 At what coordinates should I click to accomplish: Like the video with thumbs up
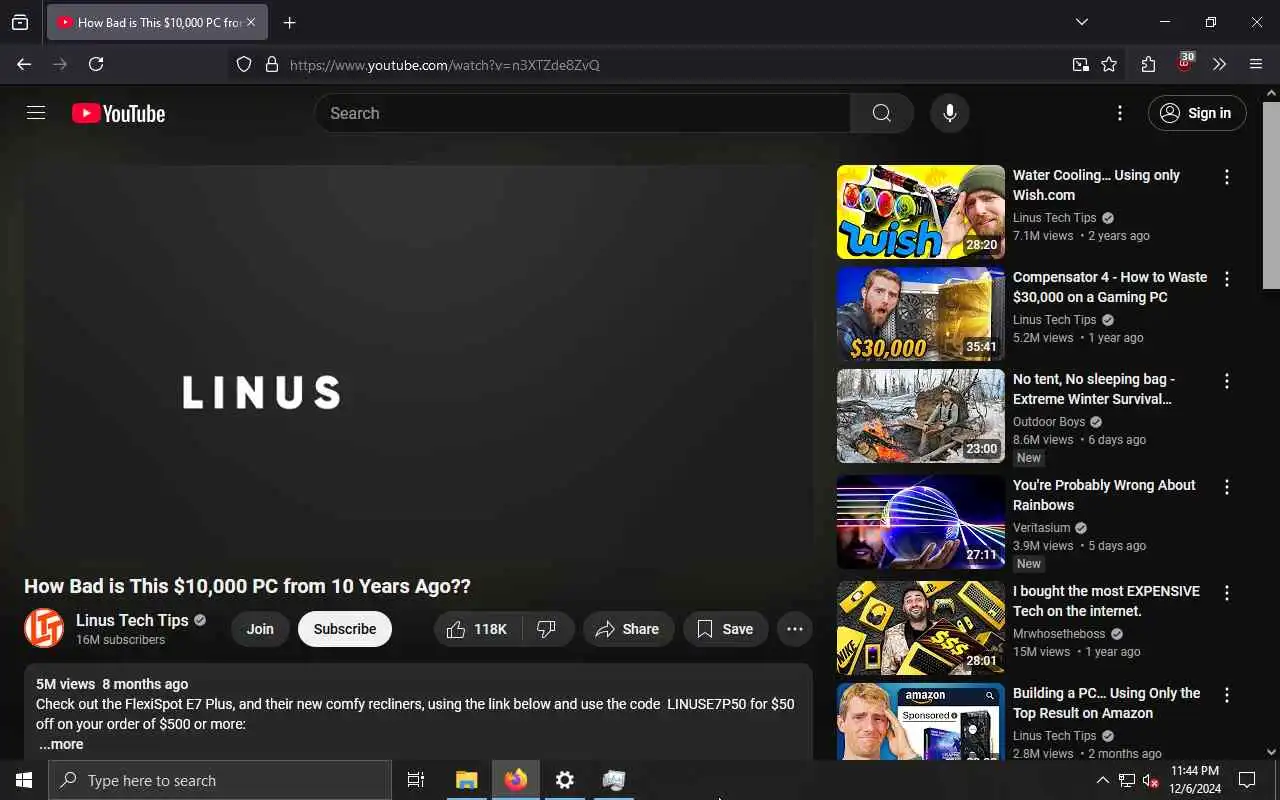pos(478,629)
